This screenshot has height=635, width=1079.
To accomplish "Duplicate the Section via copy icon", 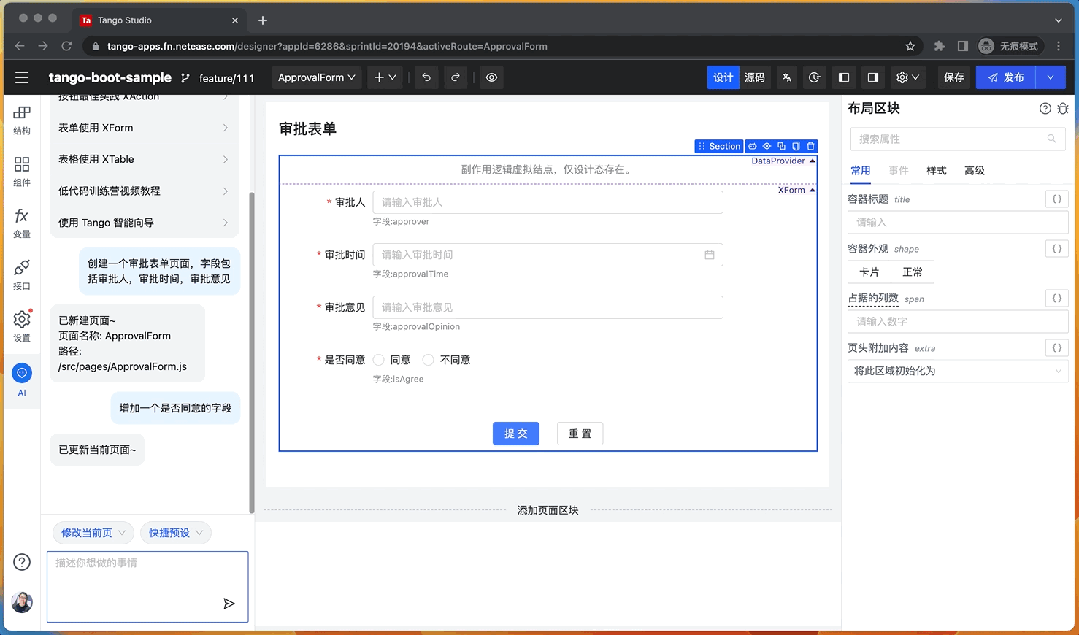I will click(x=782, y=146).
